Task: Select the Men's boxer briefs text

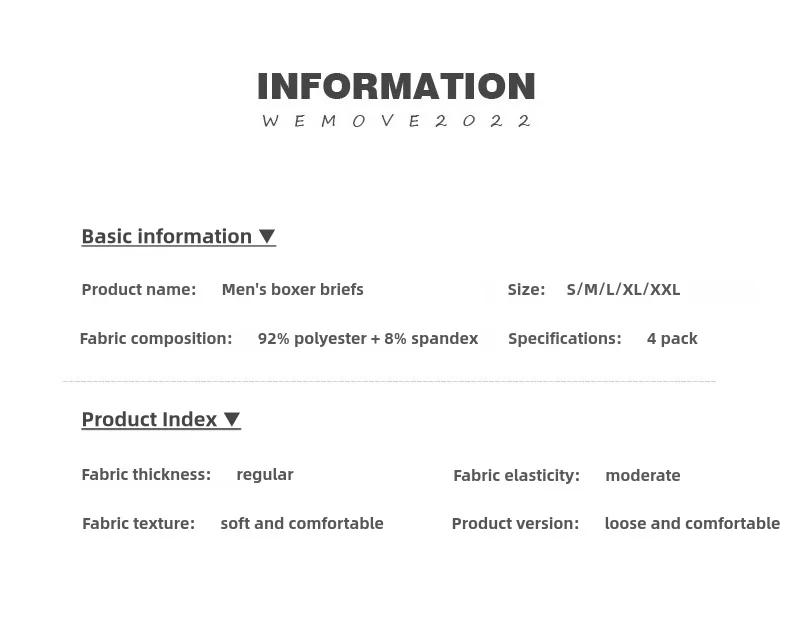Action: click(x=292, y=289)
